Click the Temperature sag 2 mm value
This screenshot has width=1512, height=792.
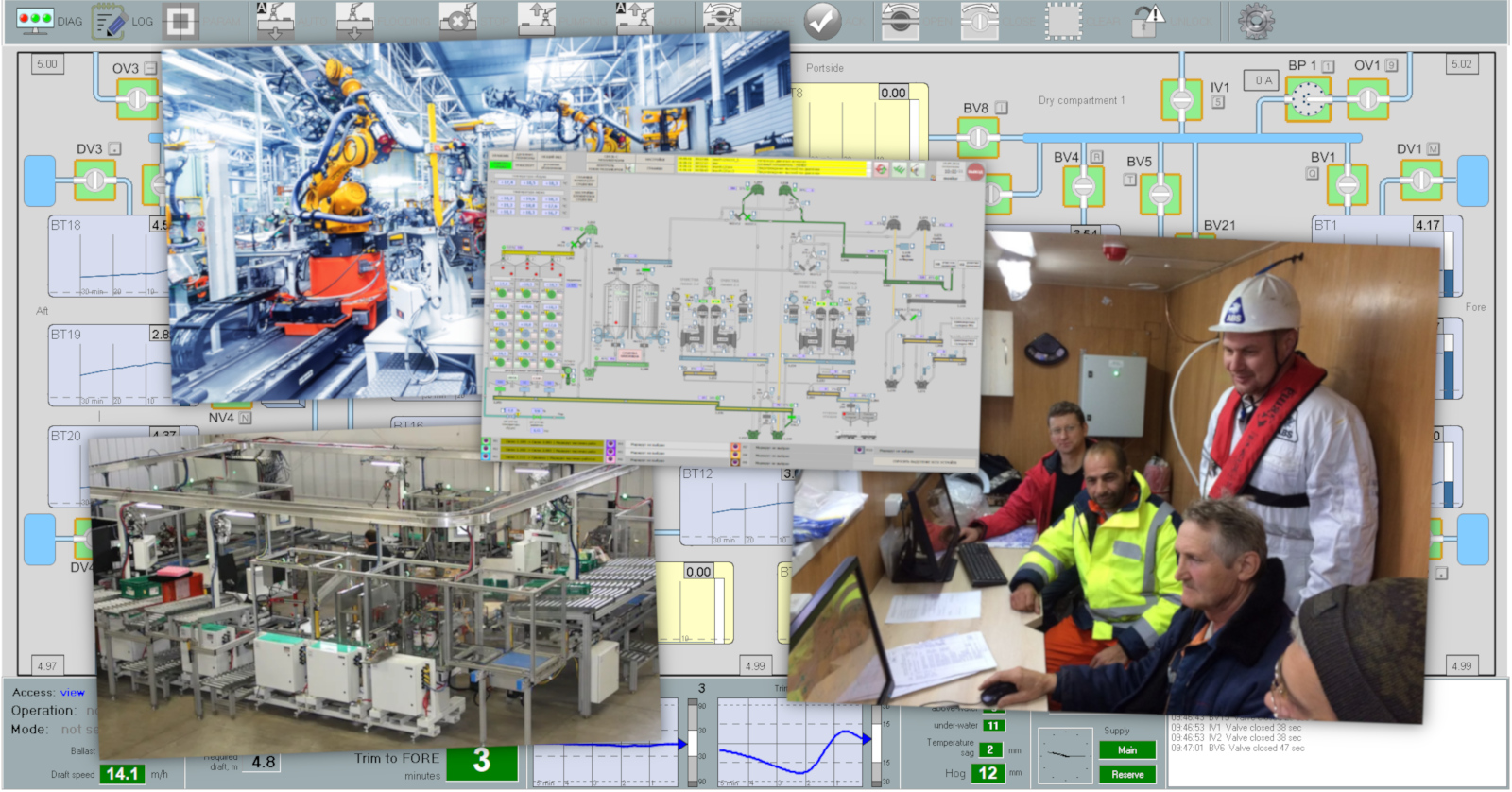tap(989, 749)
